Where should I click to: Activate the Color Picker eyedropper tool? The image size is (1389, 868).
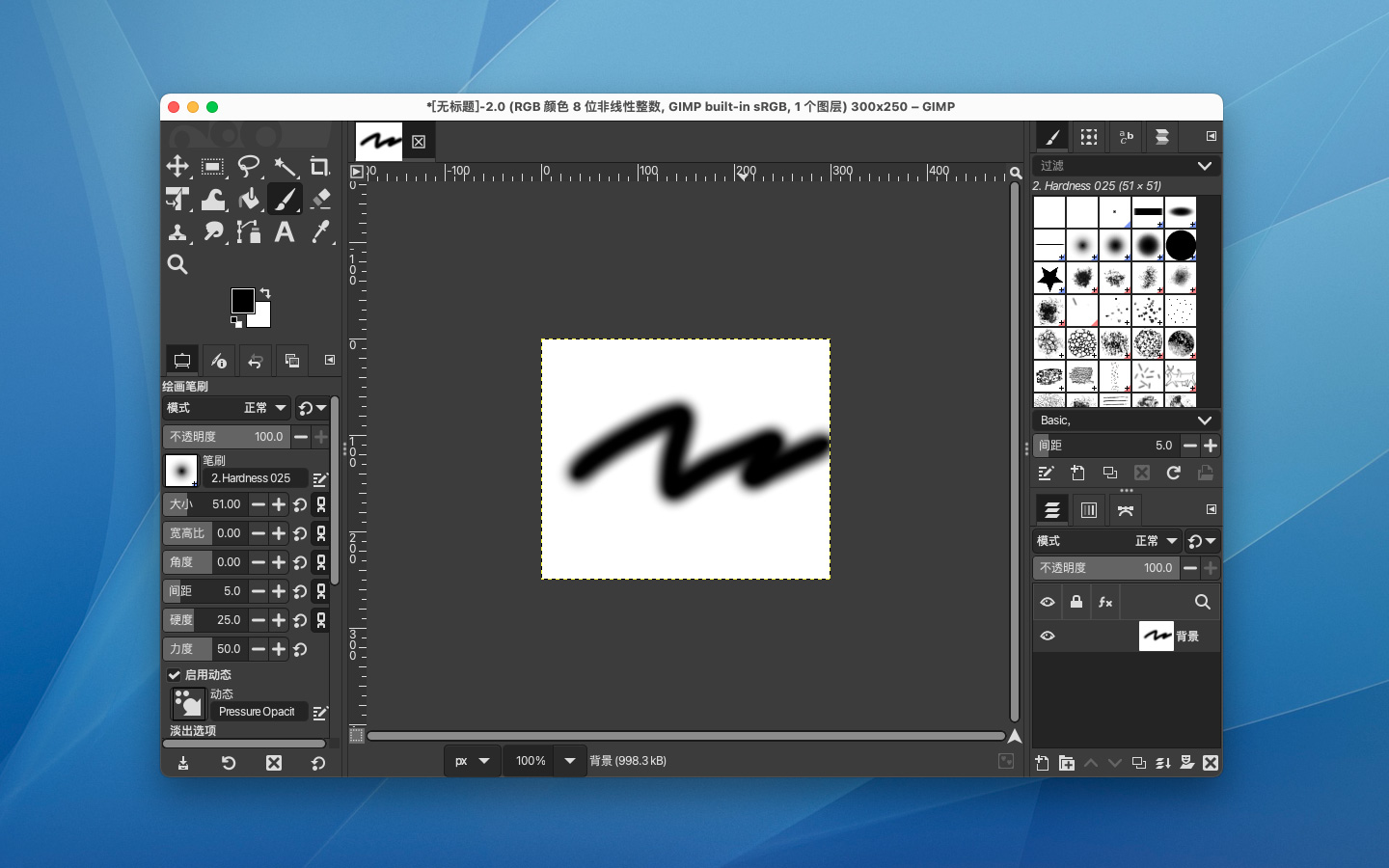pos(319,231)
